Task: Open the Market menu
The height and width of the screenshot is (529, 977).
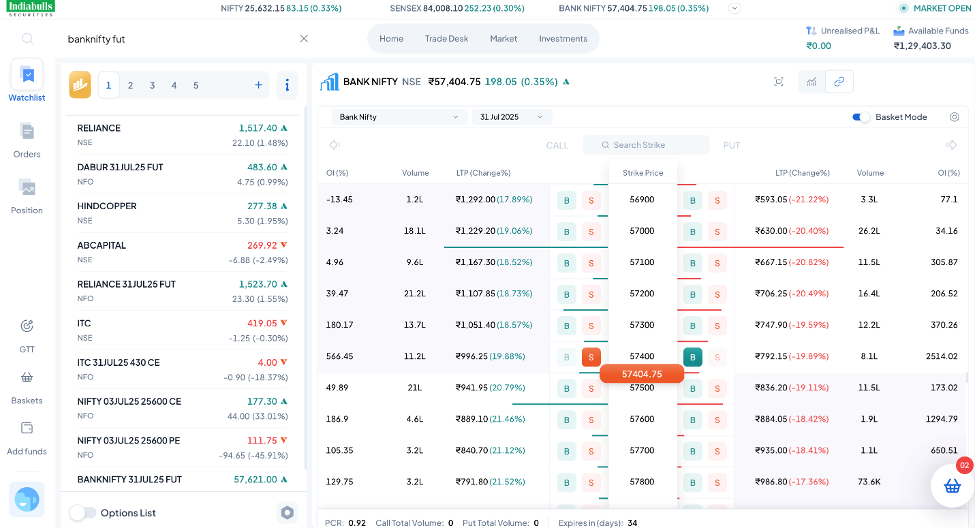Action: click(503, 39)
